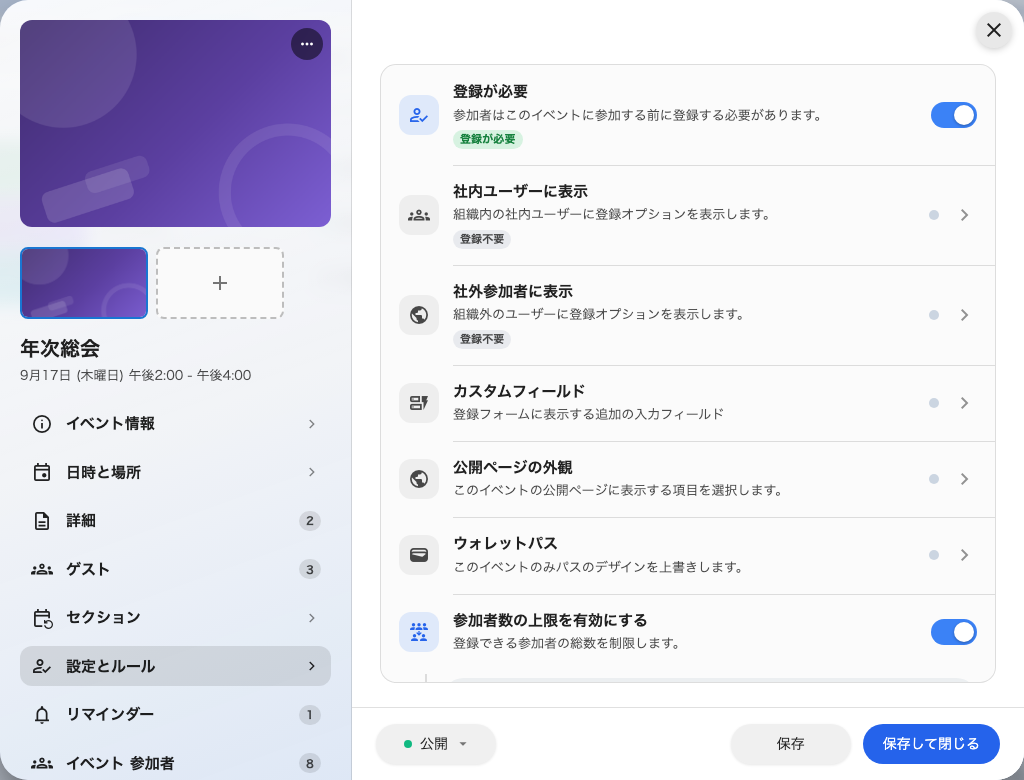1024x780 pixels.
Task: Expand カスタムフィールド row chevron
Action: point(965,403)
